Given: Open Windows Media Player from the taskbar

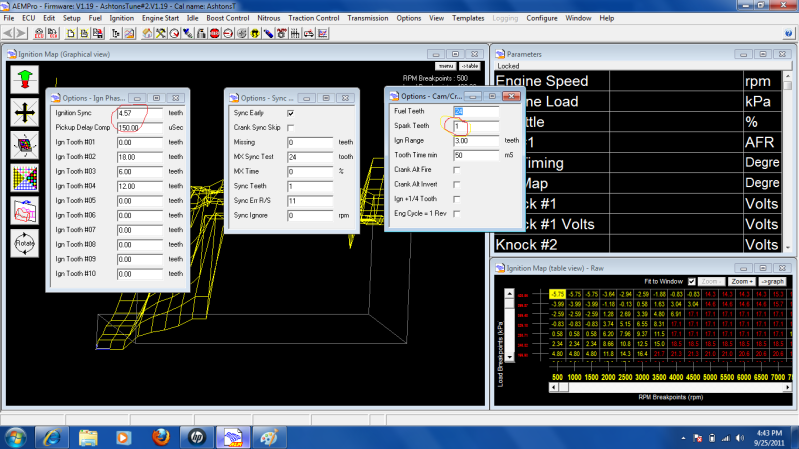Looking at the screenshot, I should pos(125,436).
